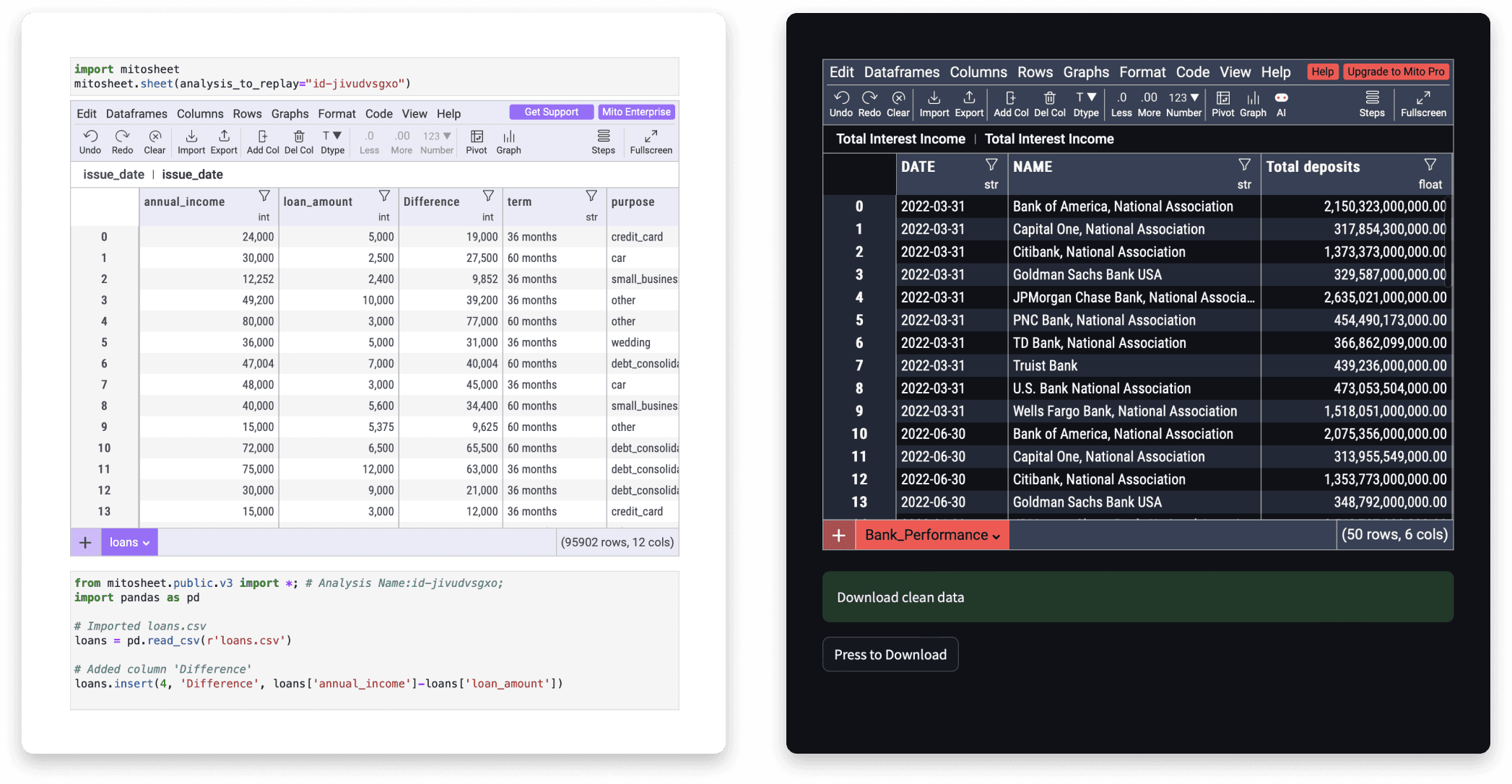Add a new column with Add Col

pos(262,141)
